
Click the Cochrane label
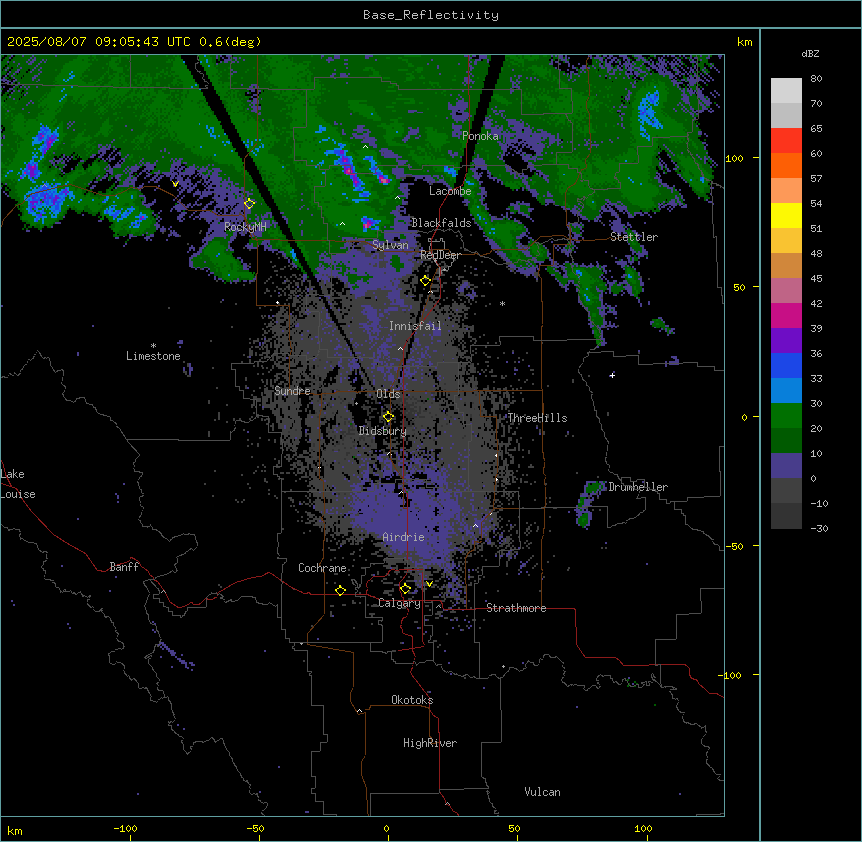pos(322,568)
